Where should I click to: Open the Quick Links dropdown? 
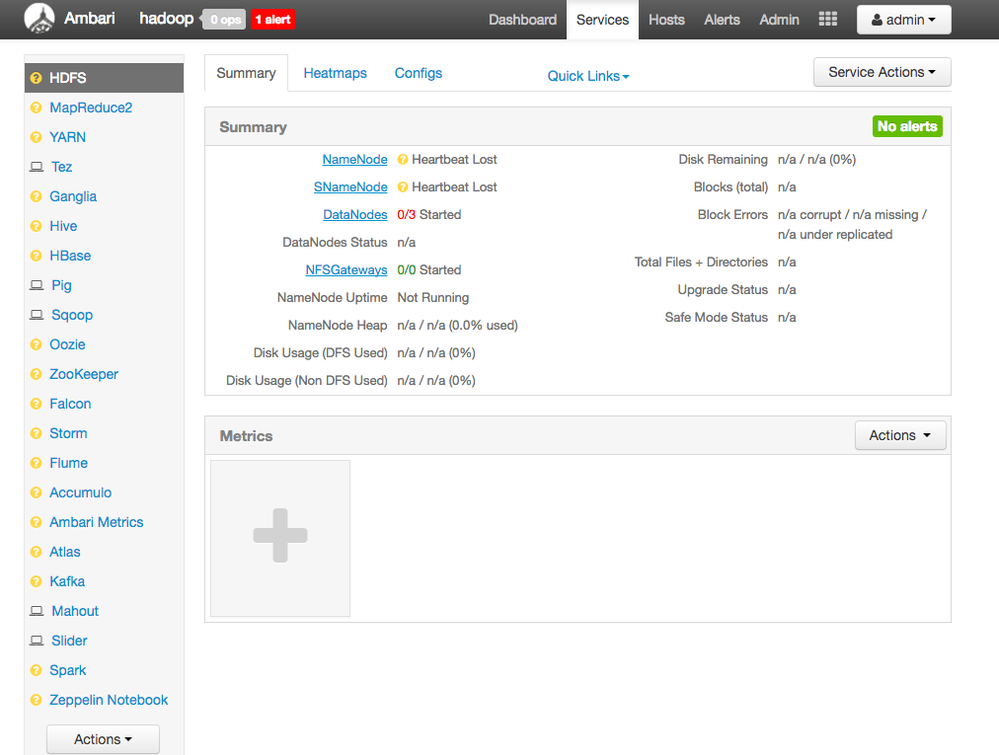(588, 76)
